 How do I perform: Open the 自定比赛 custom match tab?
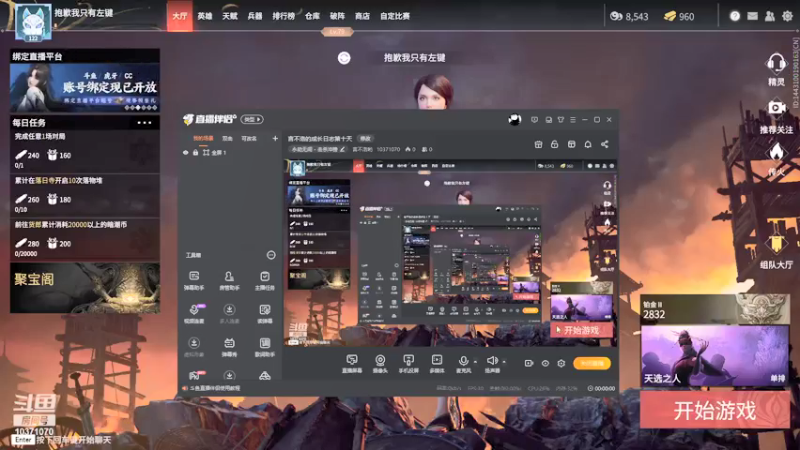395,16
